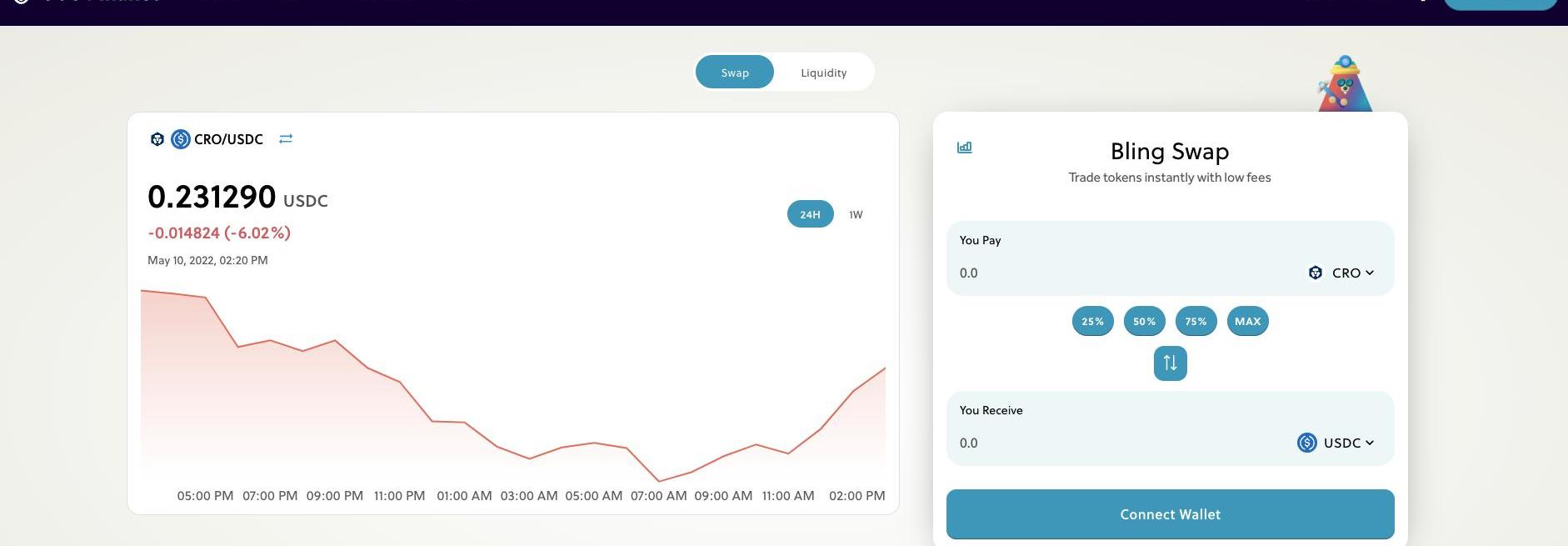Click the CRO/USDC pair label
Image resolution: width=1568 pixels, height=546 pixels.
click(x=228, y=139)
